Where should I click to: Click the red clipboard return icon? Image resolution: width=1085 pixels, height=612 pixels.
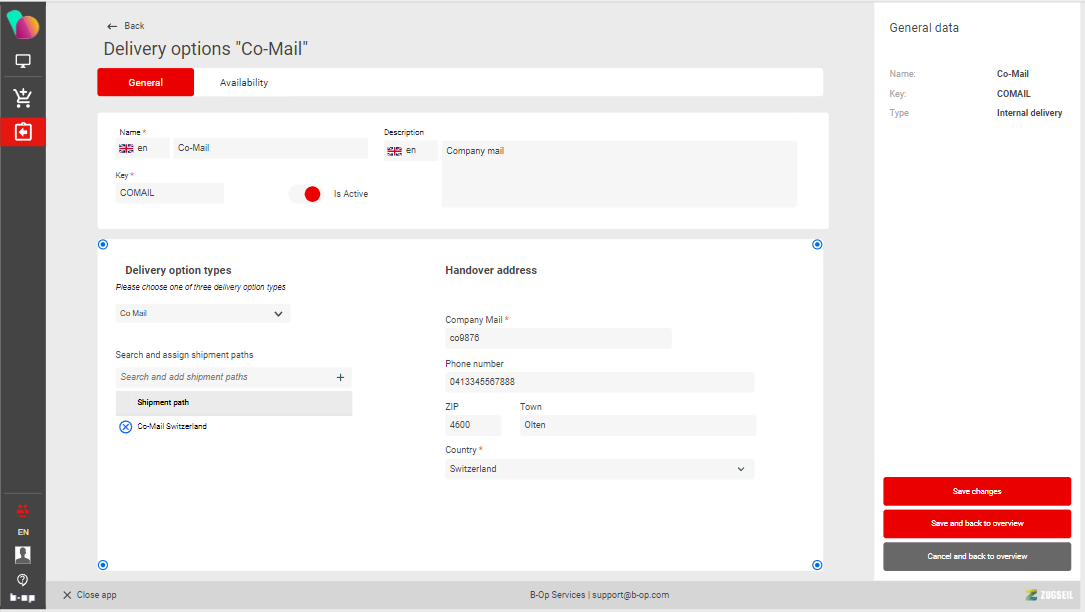pyautogui.click(x=22, y=132)
